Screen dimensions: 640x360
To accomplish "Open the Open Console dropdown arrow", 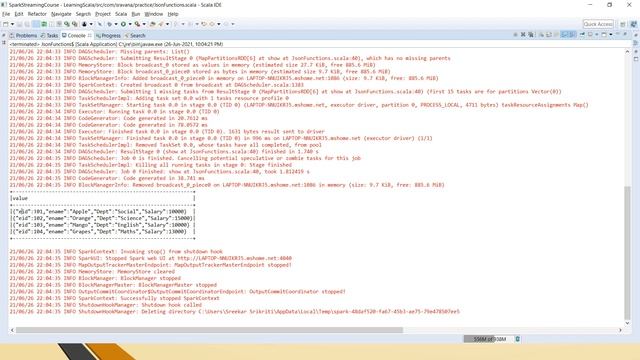I will pyautogui.click(x=611, y=35).
